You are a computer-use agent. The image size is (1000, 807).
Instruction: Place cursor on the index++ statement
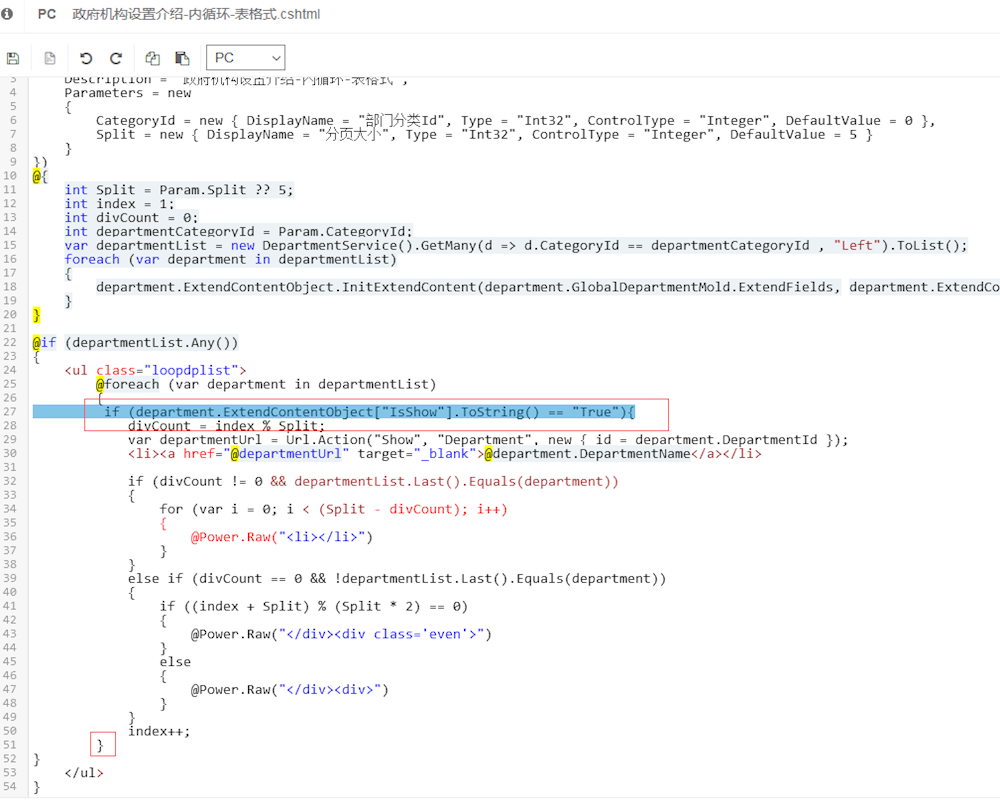point(158,731)
